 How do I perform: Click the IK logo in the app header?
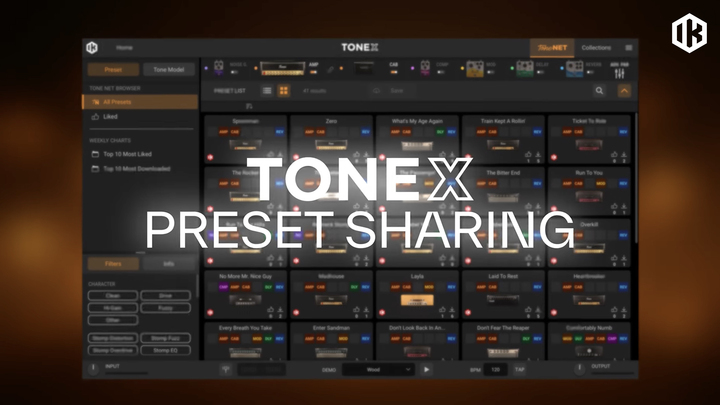point(92,47)
